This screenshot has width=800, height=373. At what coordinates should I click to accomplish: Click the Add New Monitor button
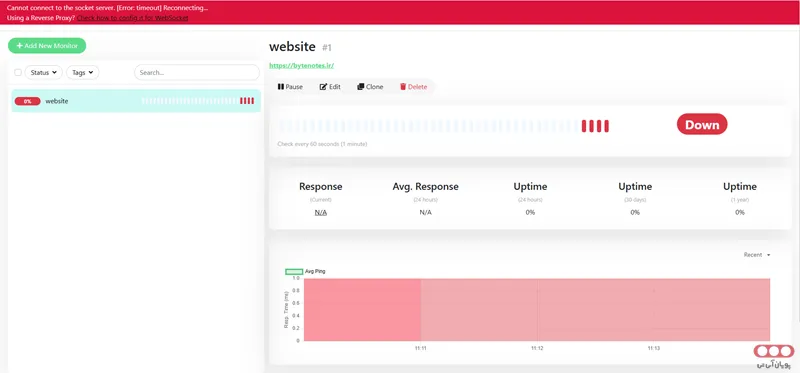coord(47,45)
